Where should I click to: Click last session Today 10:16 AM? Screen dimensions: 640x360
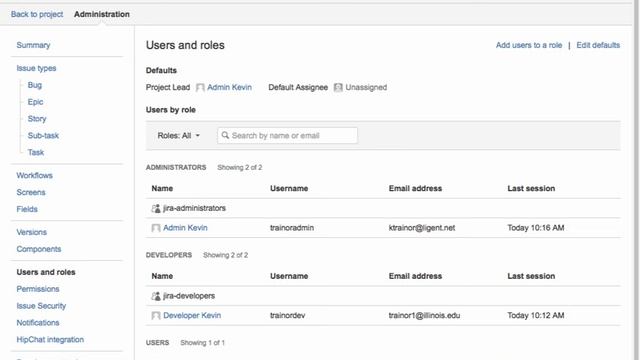pos(536,228)
